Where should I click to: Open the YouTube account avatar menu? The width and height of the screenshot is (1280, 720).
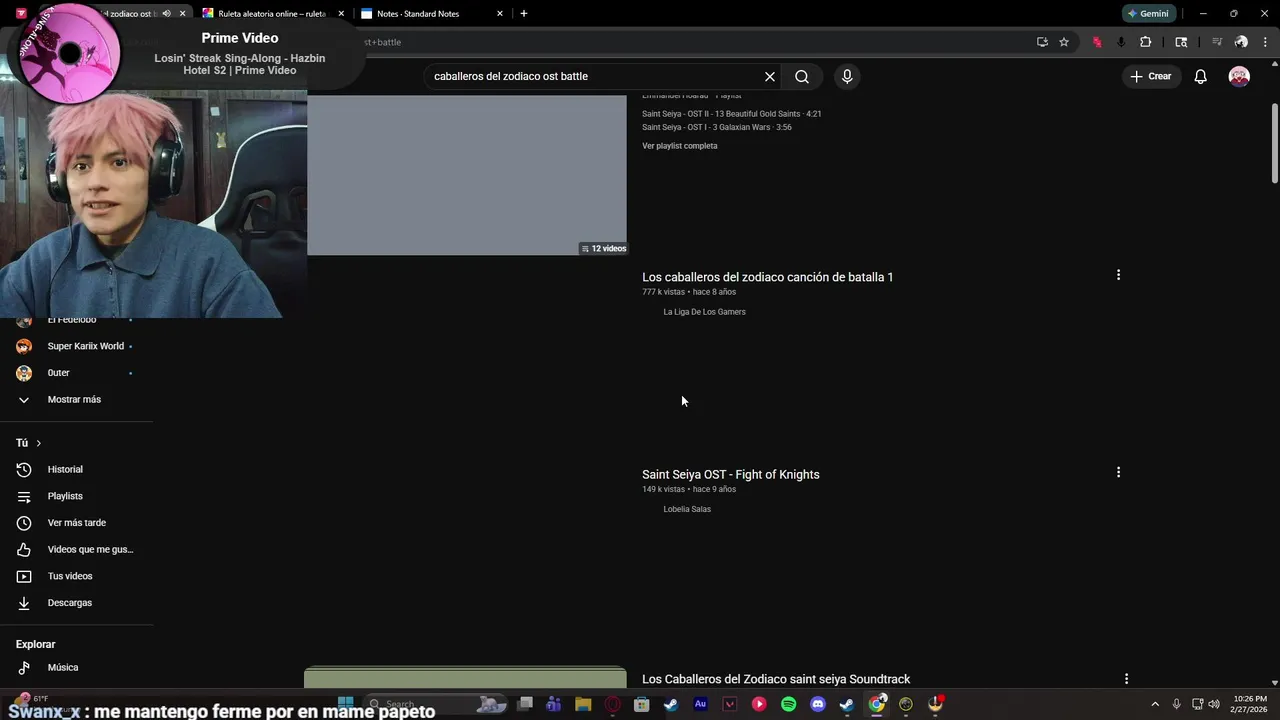1239,76
